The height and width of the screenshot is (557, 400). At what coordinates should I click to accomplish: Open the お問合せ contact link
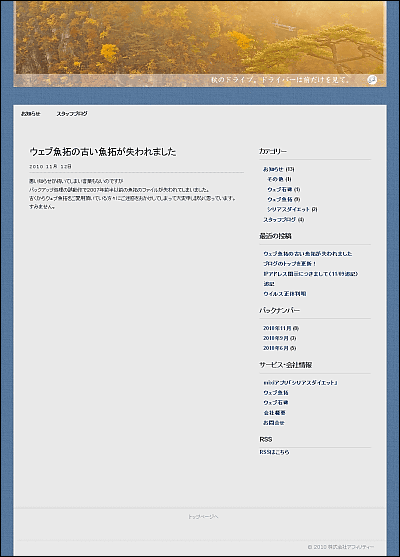(274, 423)
